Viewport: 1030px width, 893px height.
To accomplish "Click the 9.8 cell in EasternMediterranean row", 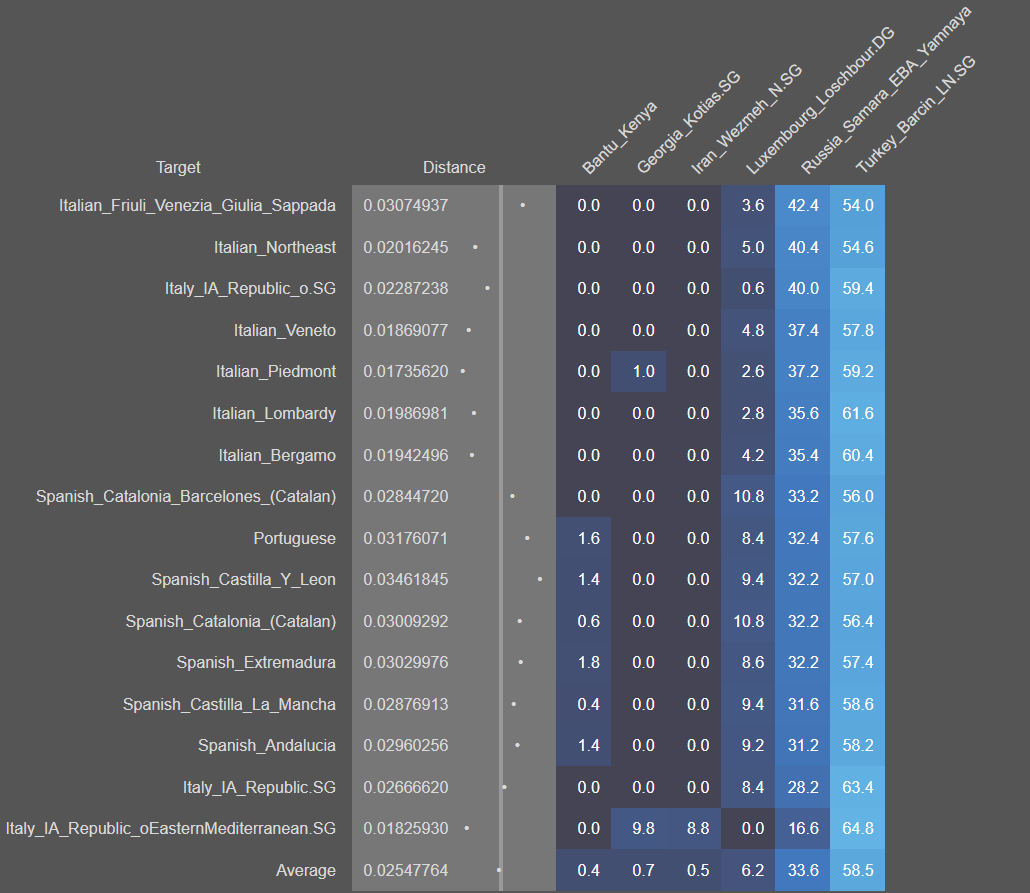I will click(638, 829).
